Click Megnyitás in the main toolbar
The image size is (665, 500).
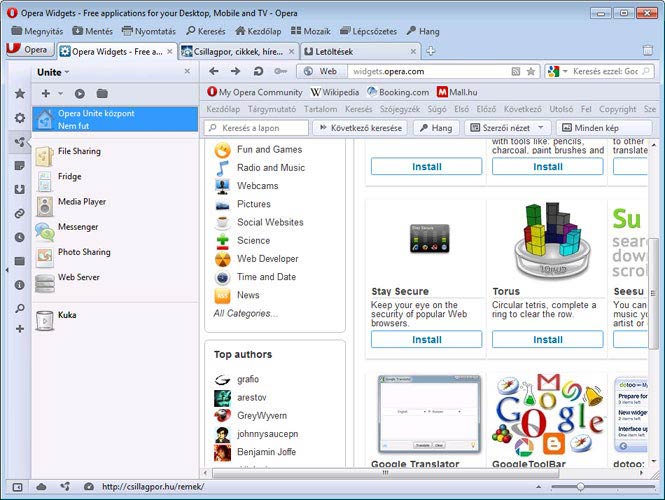37,31
